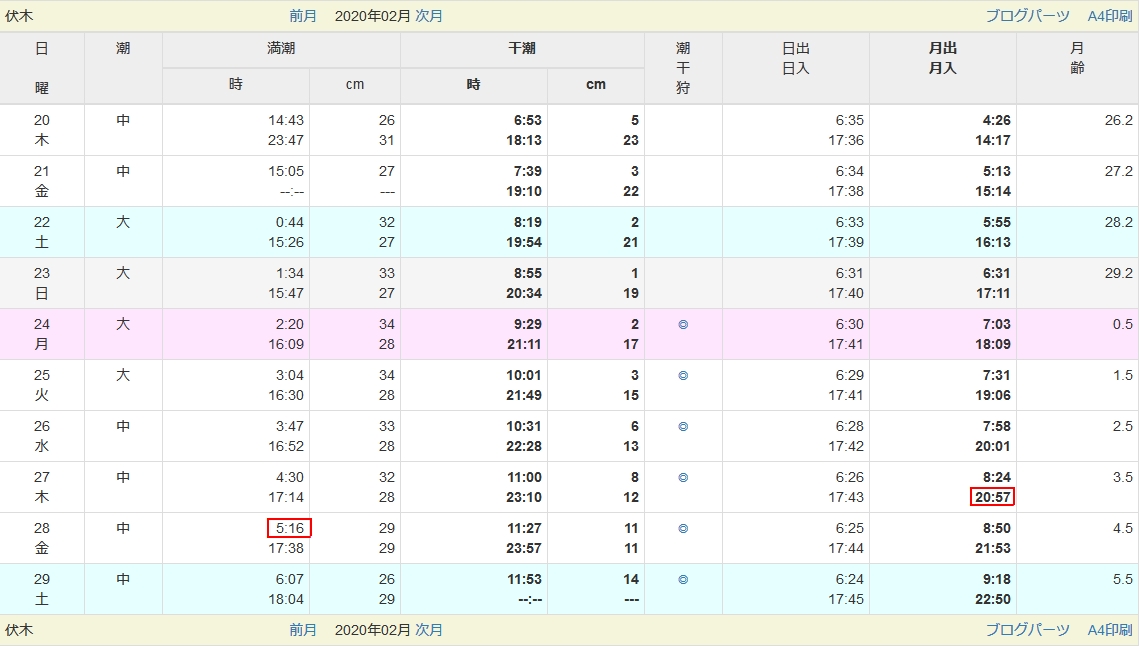The width and height of the screenshot is (1139, 646).
Task: Click high tide time 5:16 on day 28
Action: (x=289, y=528)
